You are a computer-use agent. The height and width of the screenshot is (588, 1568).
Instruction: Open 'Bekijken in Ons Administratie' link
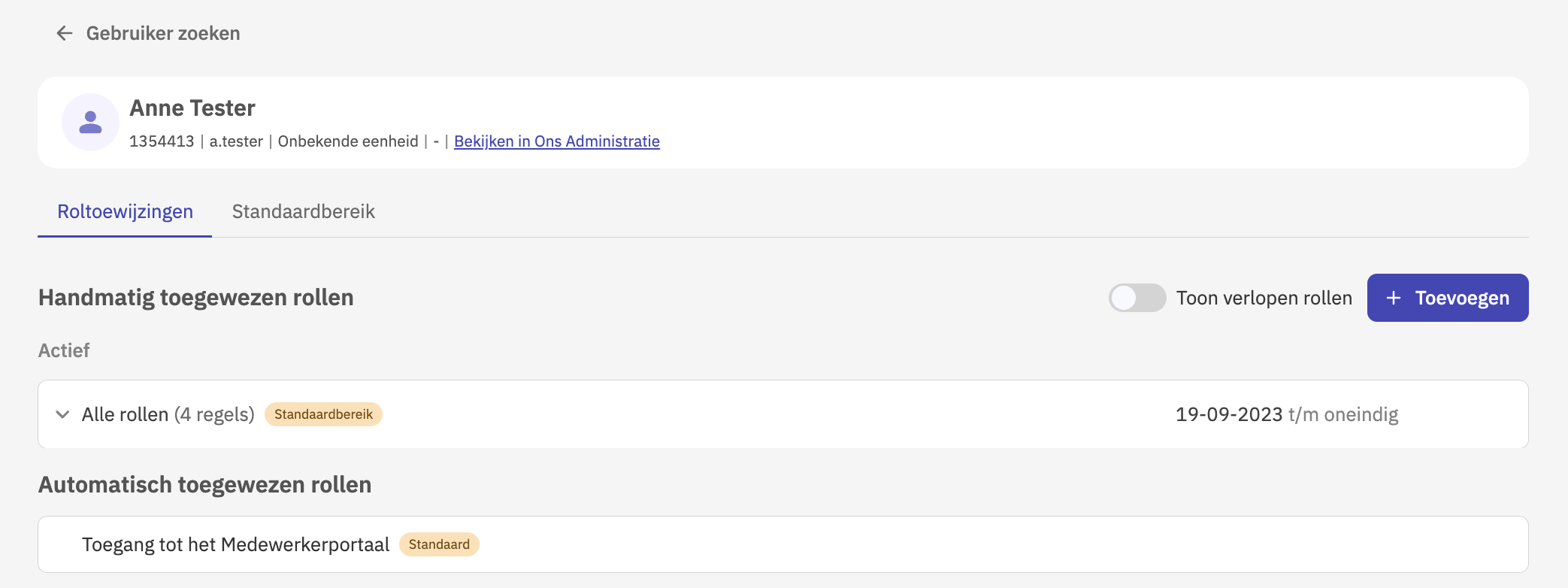click(x=556, y=141)
